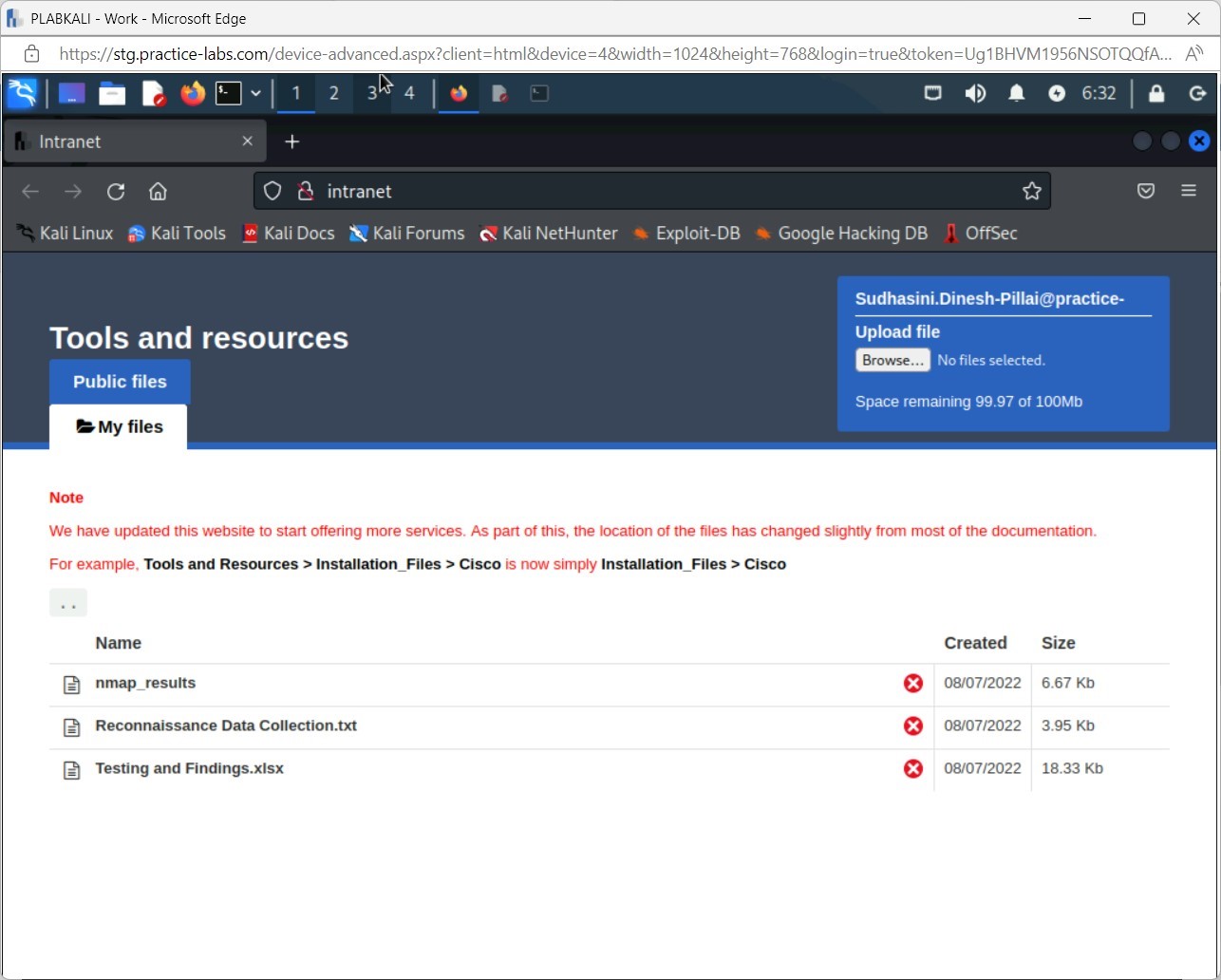
Task: Switch to the Public files tab
Action: tap(120, 382)
